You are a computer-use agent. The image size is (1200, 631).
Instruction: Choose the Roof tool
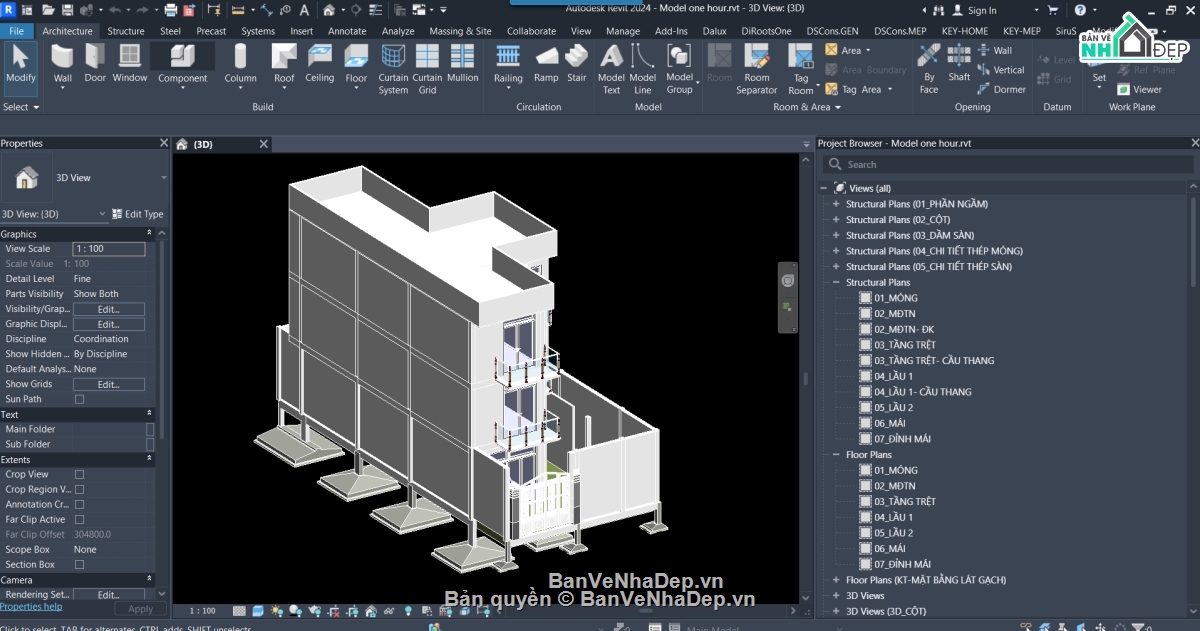[285, 65]
